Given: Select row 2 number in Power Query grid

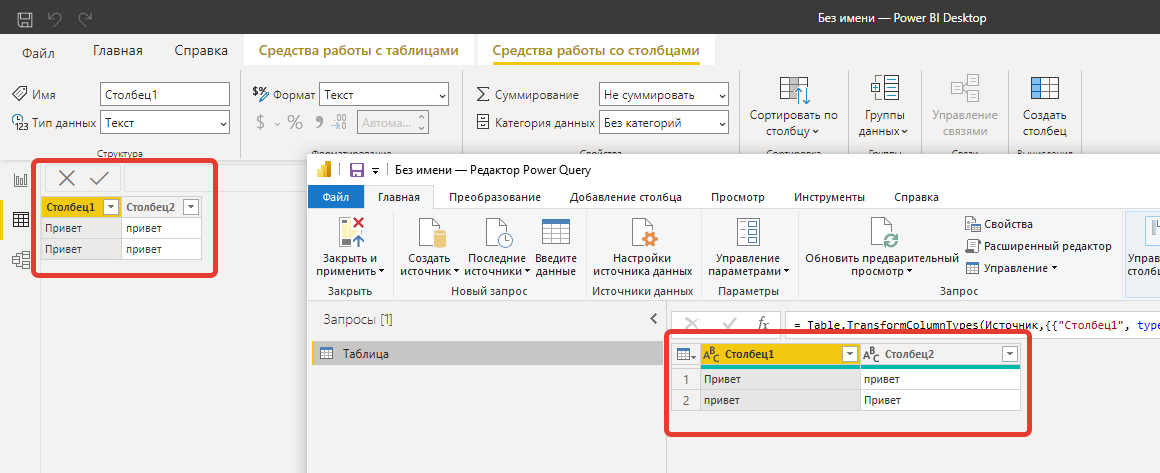Looking at the screenshot, I should click(685, 400).
